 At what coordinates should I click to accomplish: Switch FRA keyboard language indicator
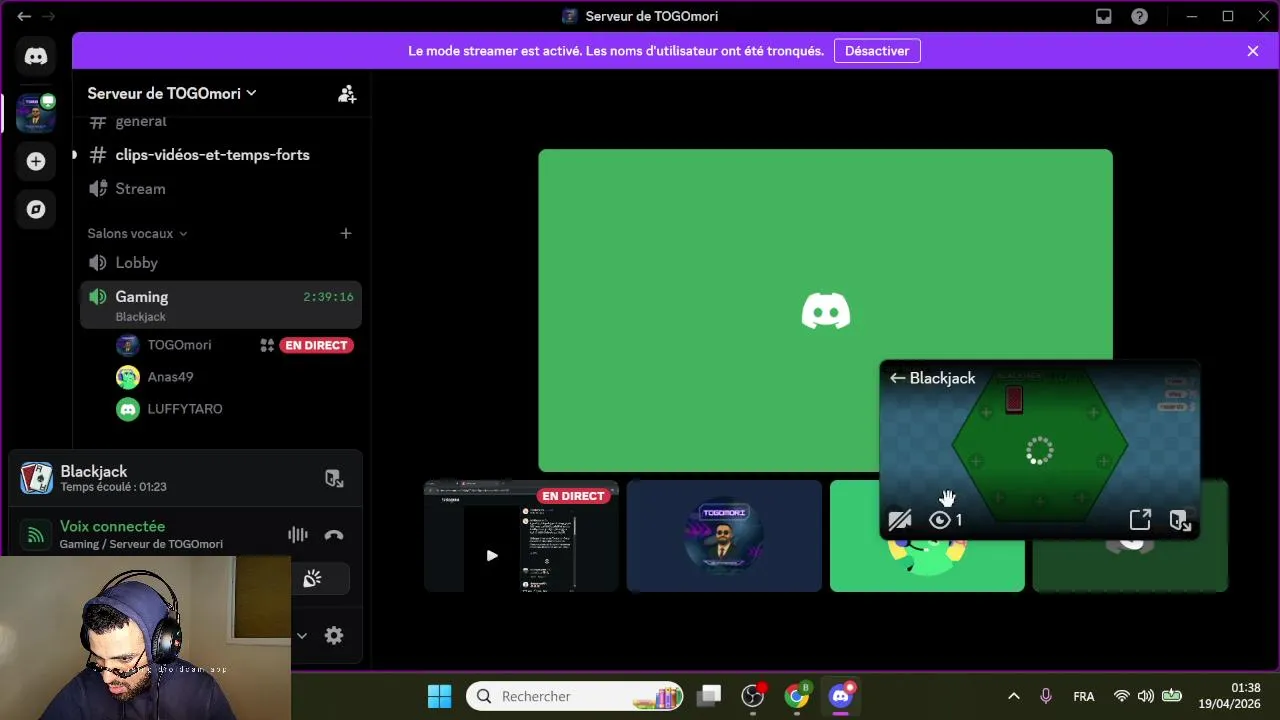pyautogui.click(x=1084, y=696)
